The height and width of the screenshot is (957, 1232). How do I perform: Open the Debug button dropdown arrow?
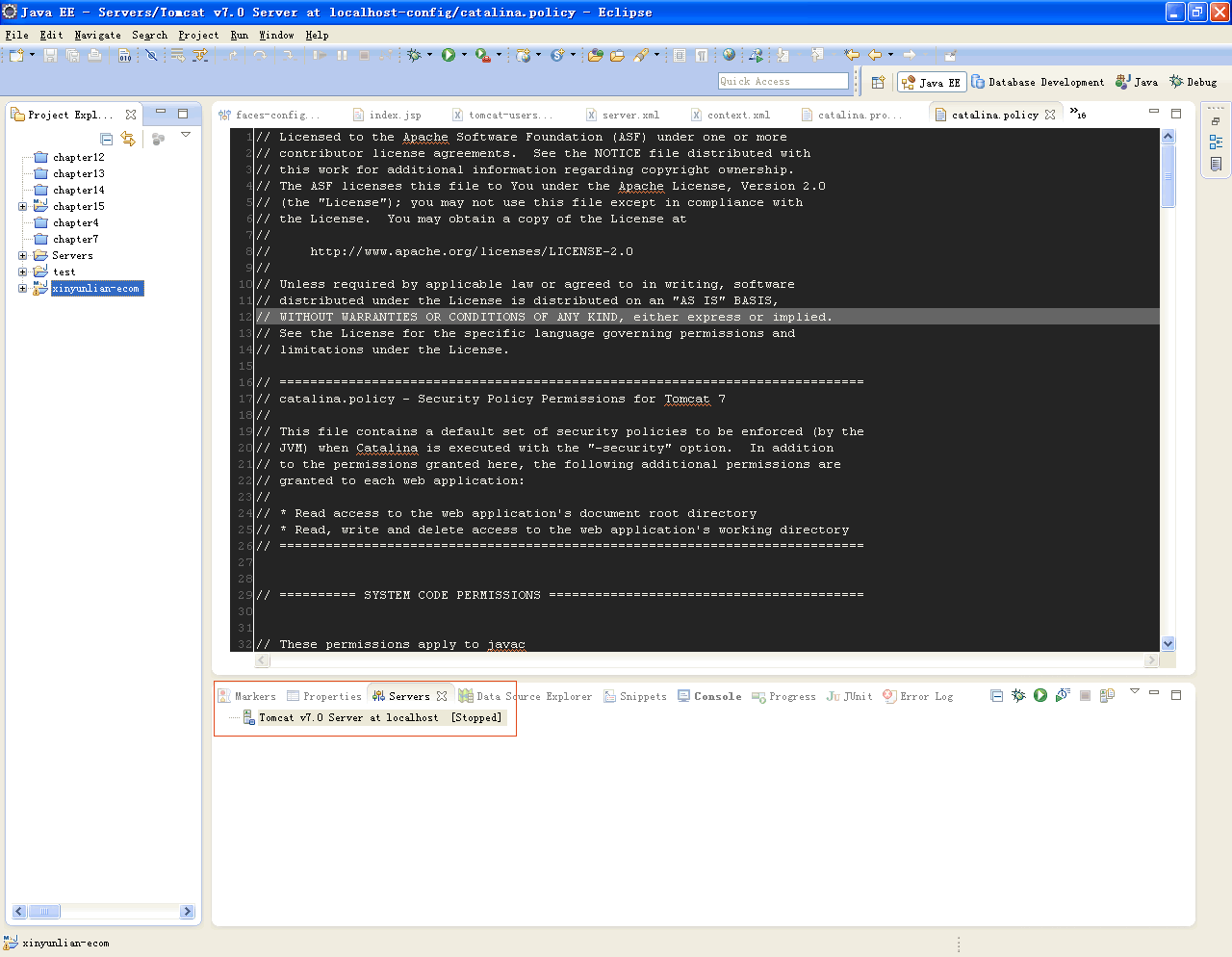(429, 56)
